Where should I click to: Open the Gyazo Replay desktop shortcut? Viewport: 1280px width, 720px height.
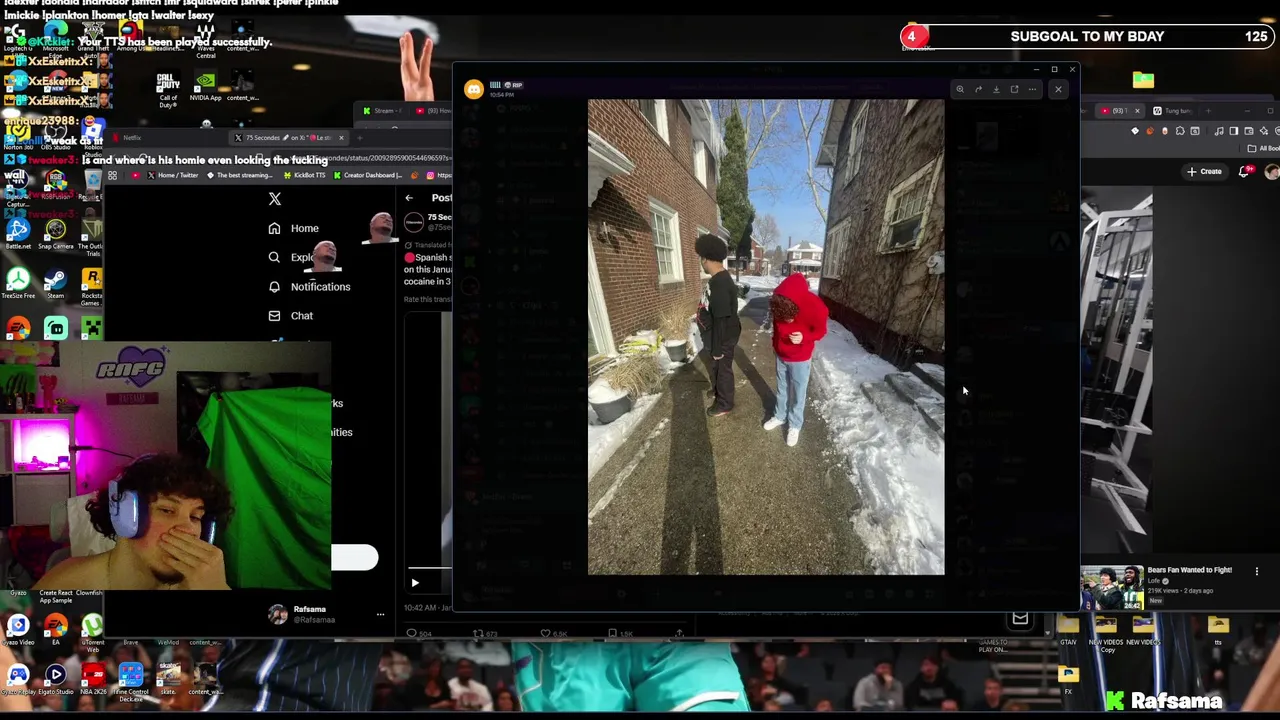coord(18,678)
